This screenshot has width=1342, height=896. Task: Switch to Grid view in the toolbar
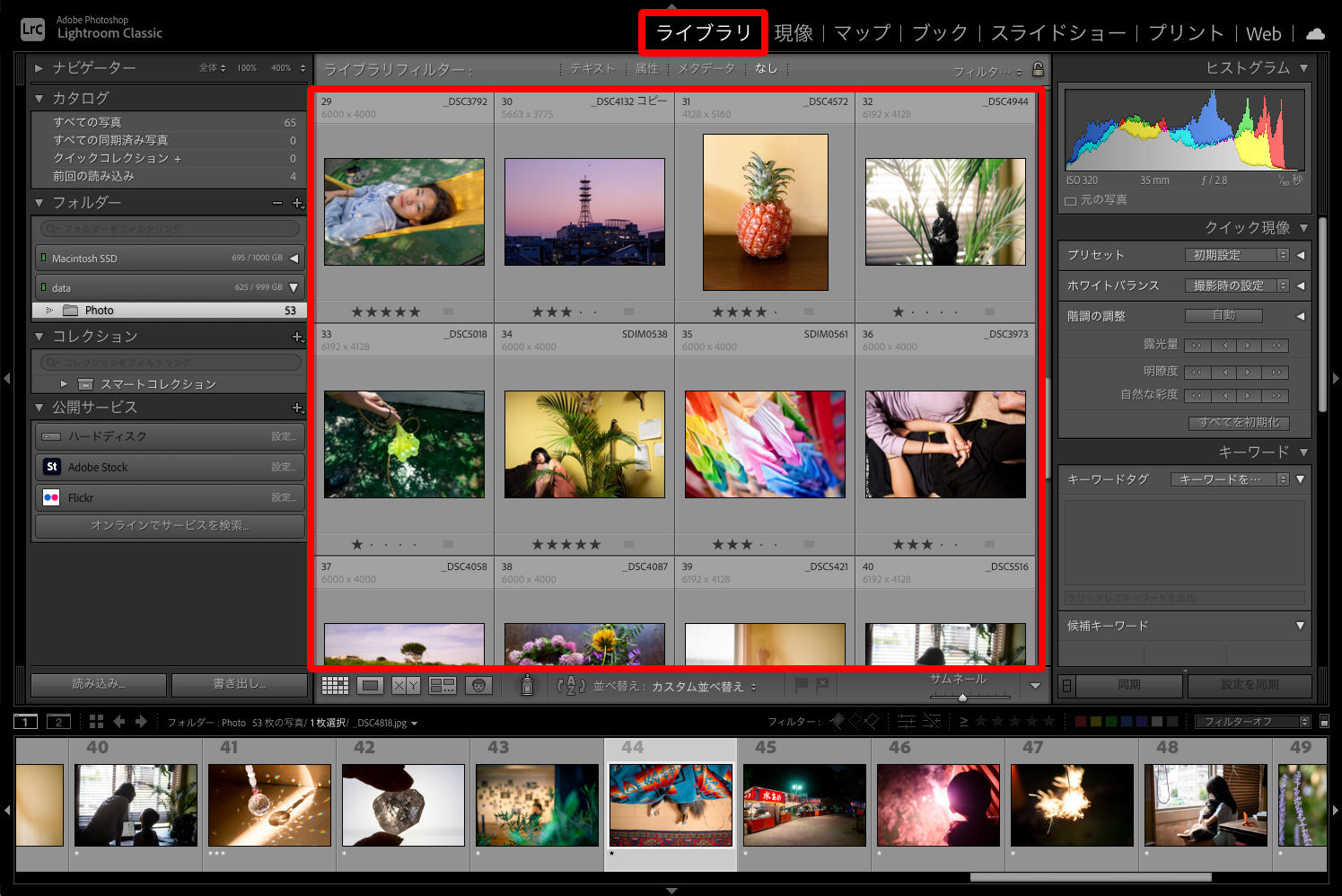coord(335,686)
